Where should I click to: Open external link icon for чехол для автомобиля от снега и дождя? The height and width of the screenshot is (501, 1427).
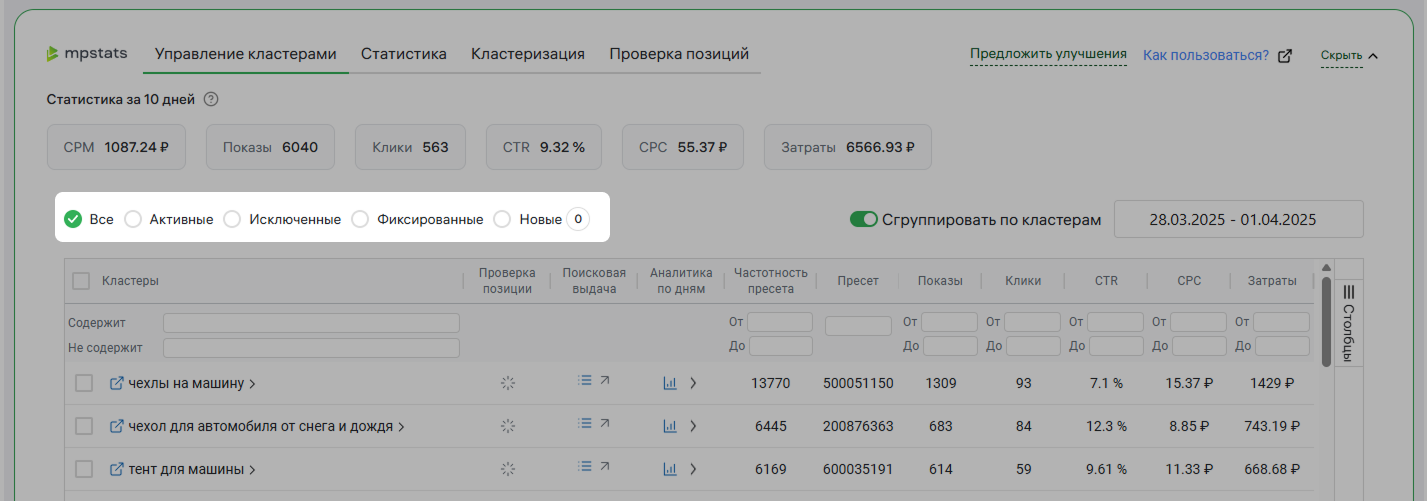116,426
